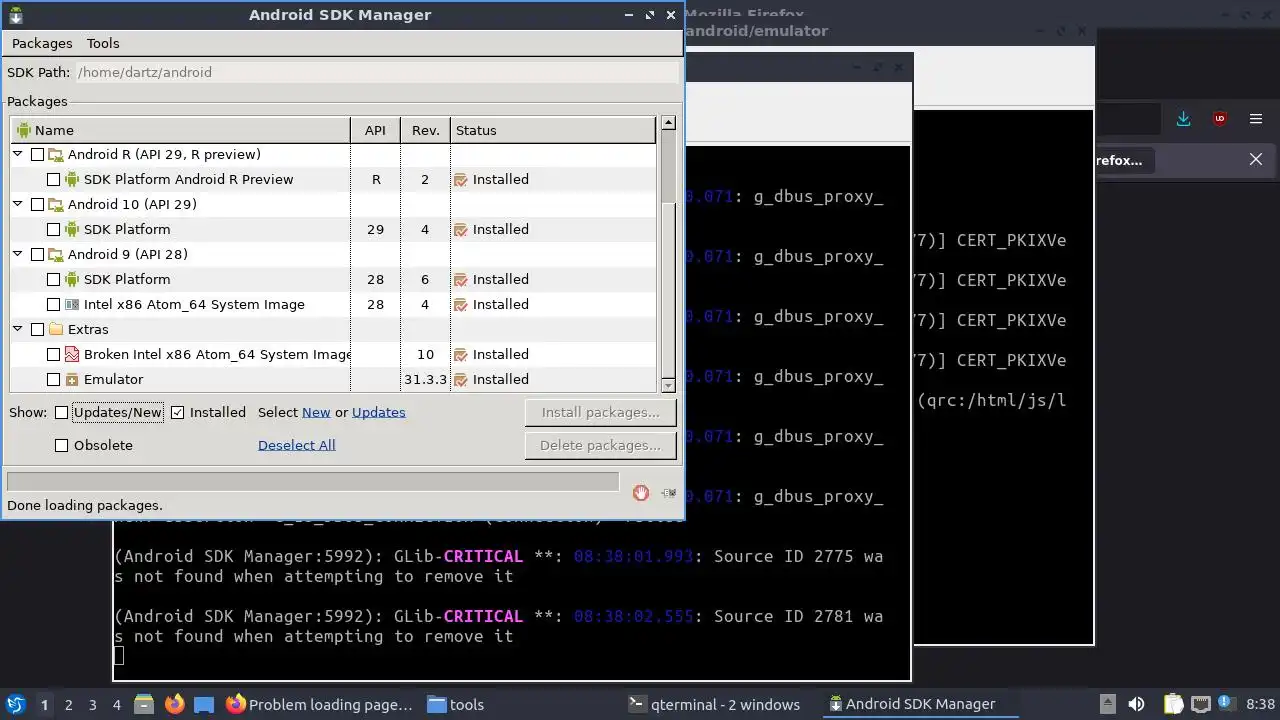Open the Firefox hamburger menu
The height and width of the screenshot is (720, 1280).
(x=1256, y=119)
